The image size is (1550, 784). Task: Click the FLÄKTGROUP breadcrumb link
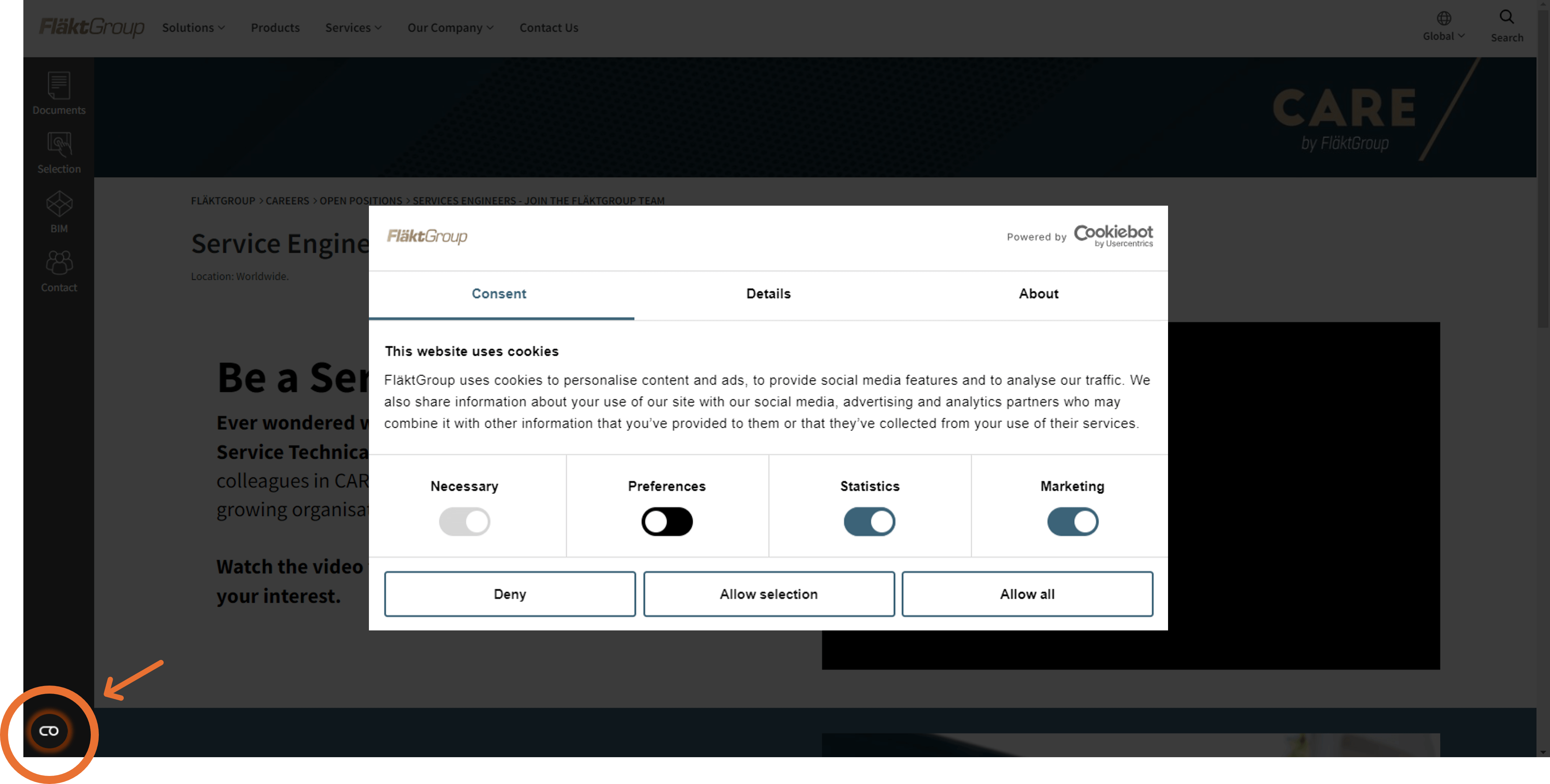tap(223, 201)
